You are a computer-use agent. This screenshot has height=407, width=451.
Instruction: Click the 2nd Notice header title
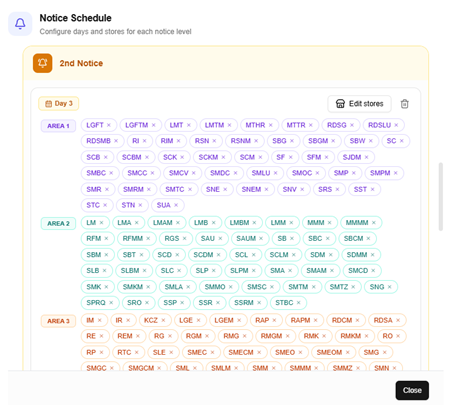pyautogui.click(x=81, y=63)
